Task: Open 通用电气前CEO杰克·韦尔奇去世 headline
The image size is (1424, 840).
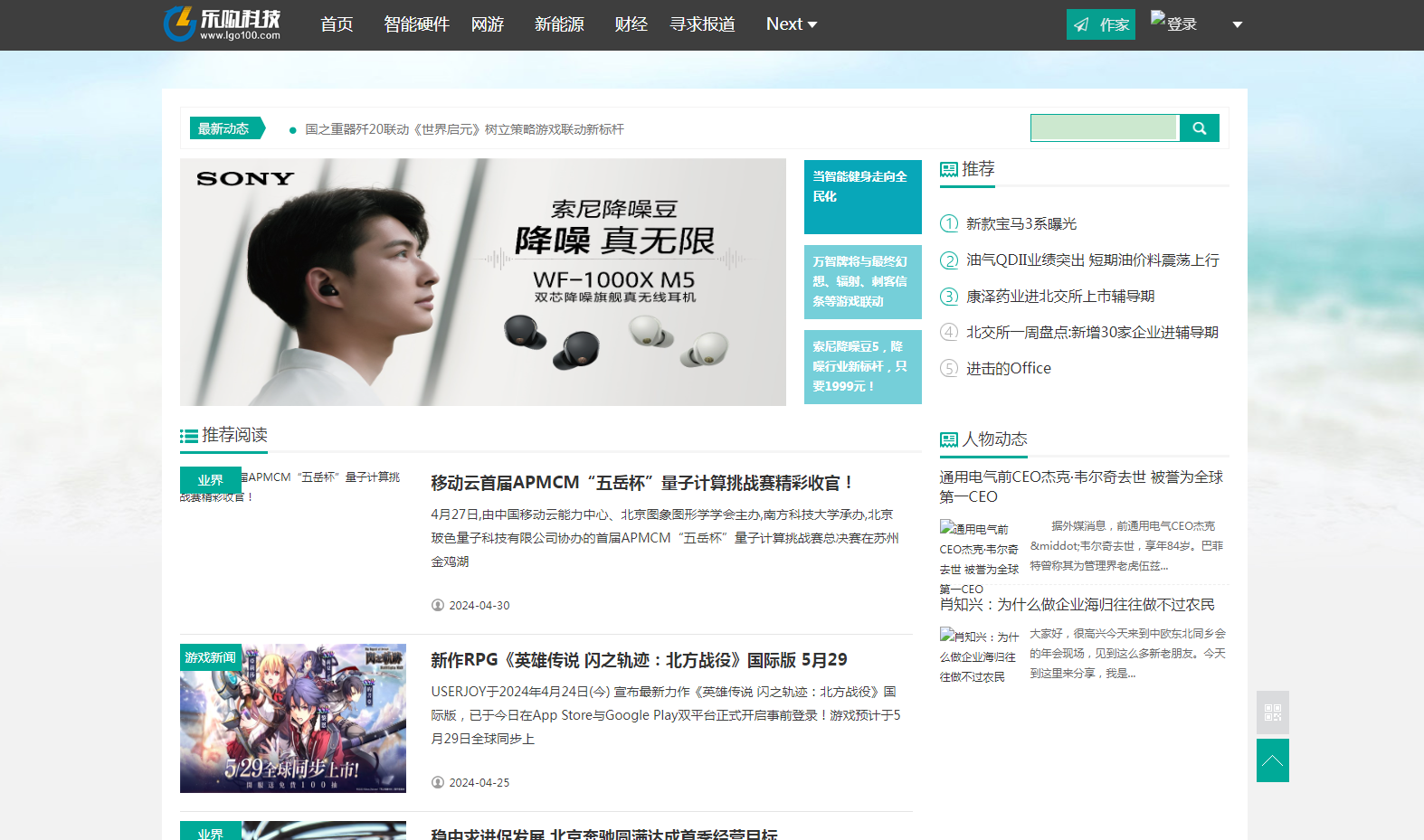Action: pos(1081,486)
